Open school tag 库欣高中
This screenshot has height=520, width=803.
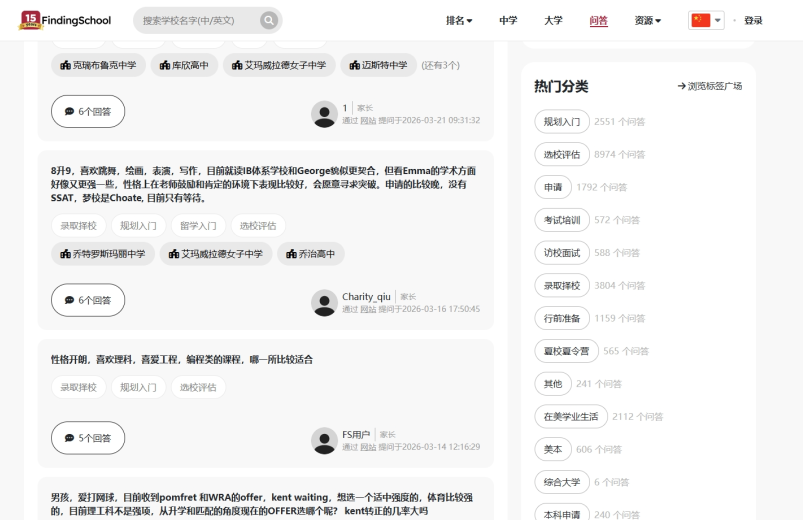184,65
